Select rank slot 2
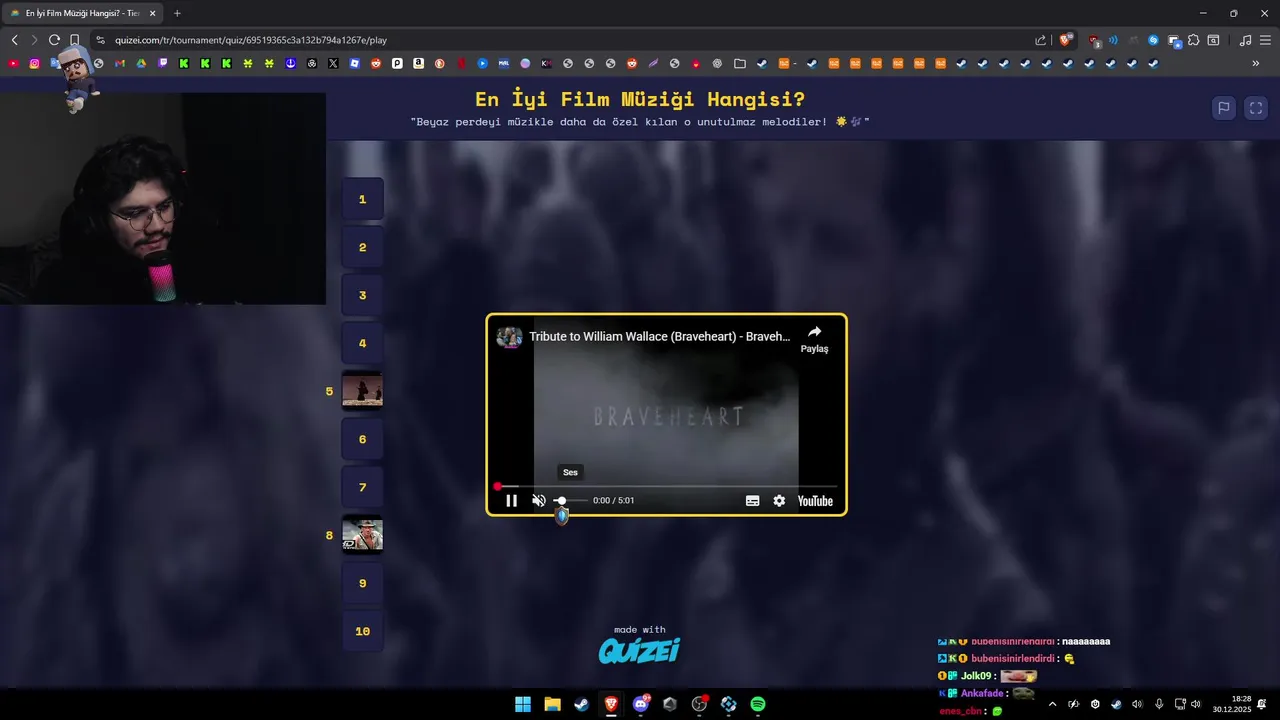This screenshot has height=720, width=1280. point(362,247)
